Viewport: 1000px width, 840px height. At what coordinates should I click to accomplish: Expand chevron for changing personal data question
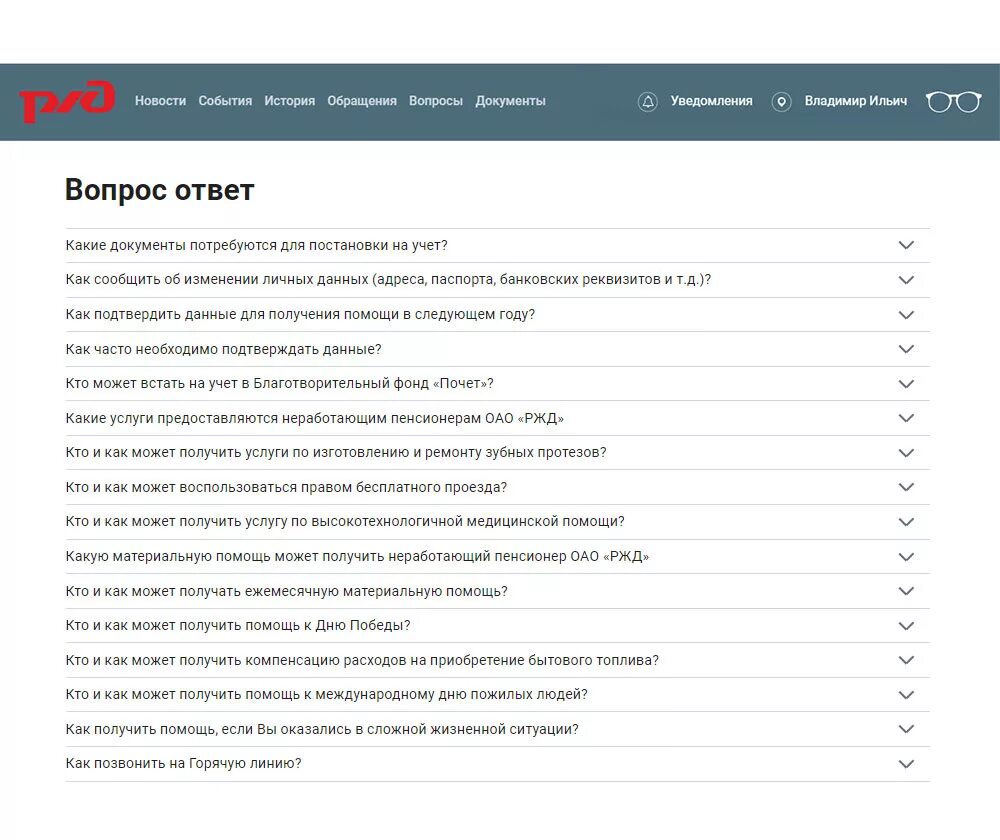click(x=906, y=280)
